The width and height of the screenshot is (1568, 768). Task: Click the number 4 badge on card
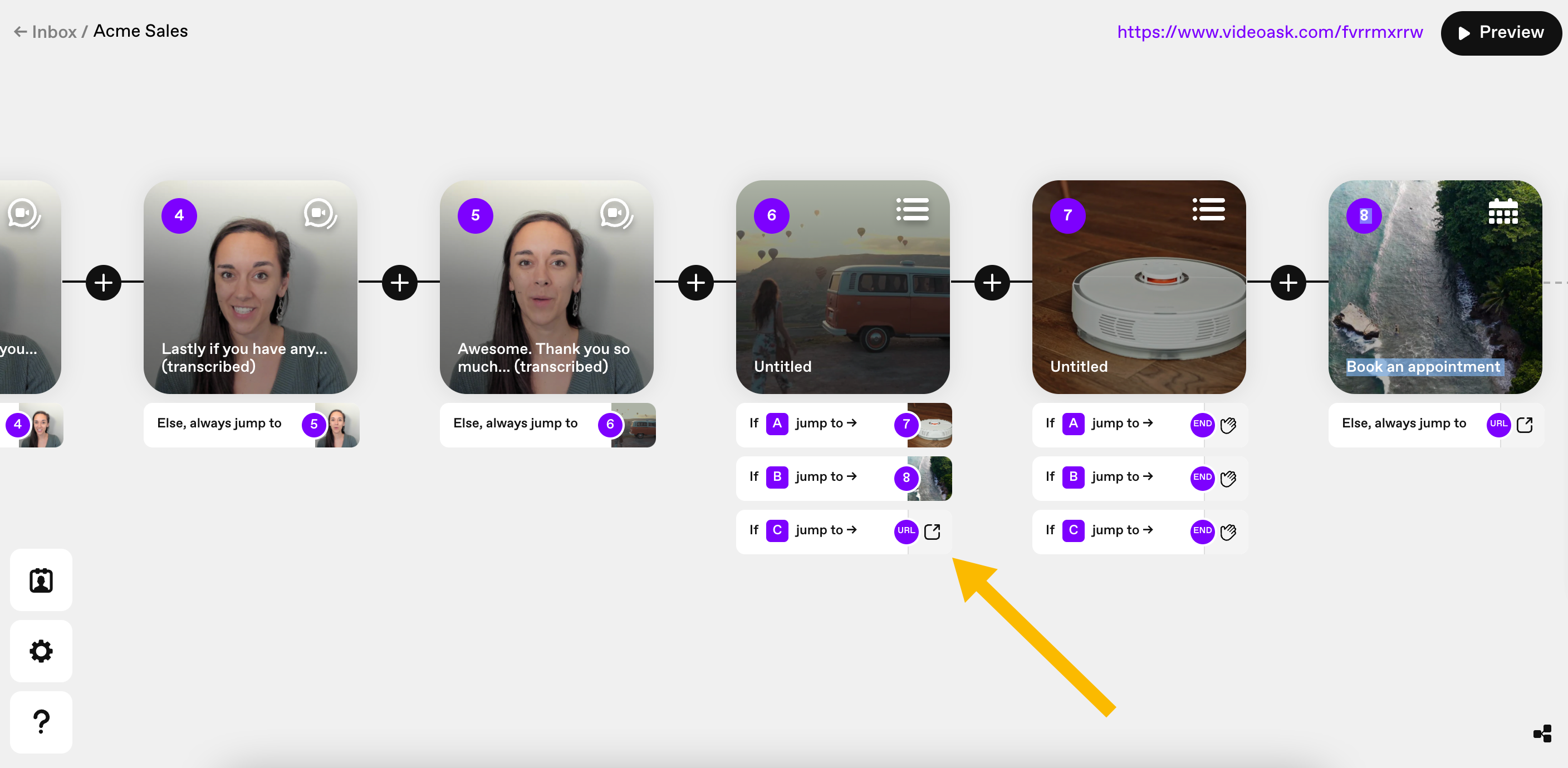tap(179, 215)
